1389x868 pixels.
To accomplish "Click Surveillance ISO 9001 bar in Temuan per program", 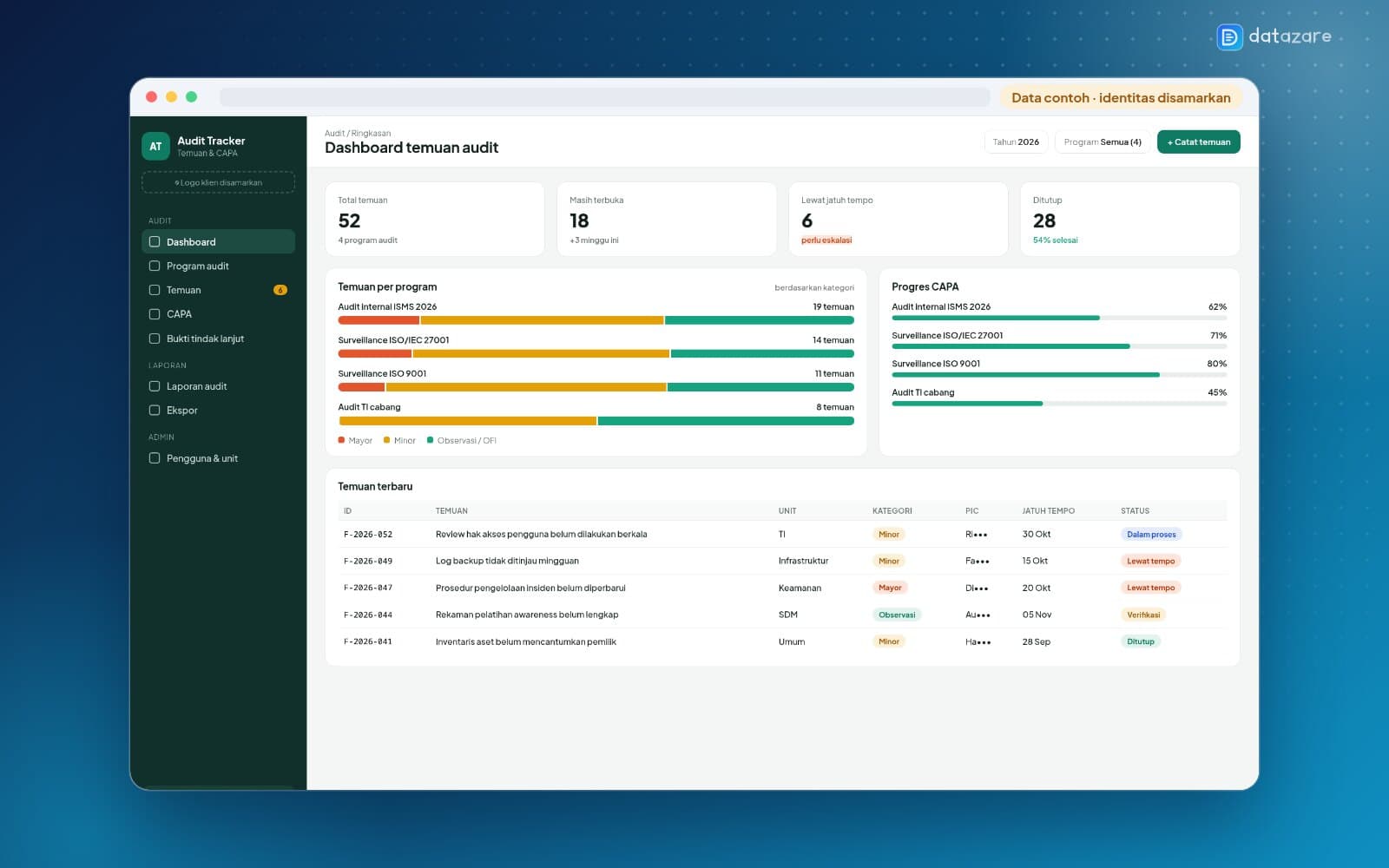I will [596, 387].
